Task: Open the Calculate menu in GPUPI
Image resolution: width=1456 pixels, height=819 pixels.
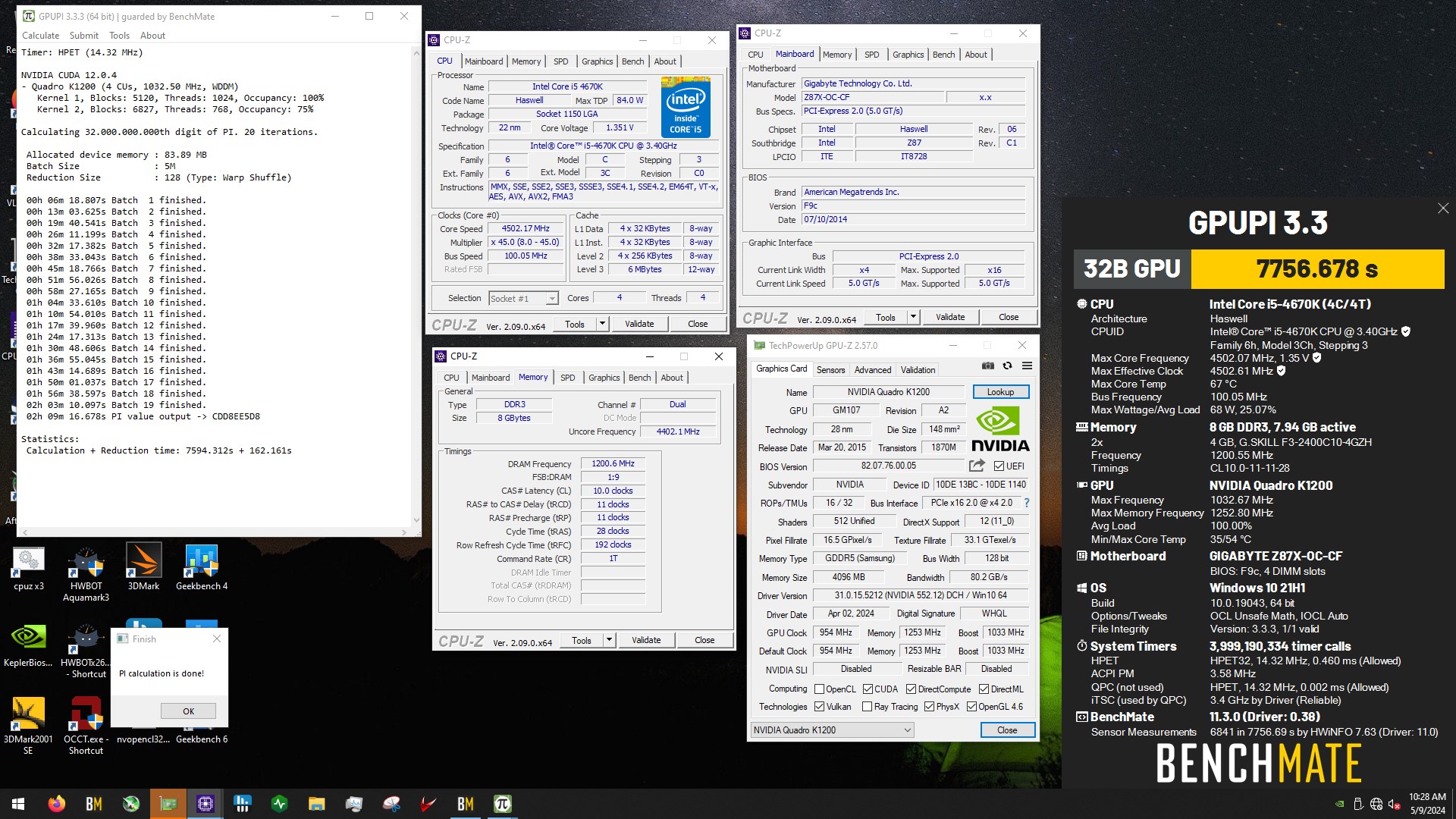Action: pyautogui.click(x=40, y=36)
